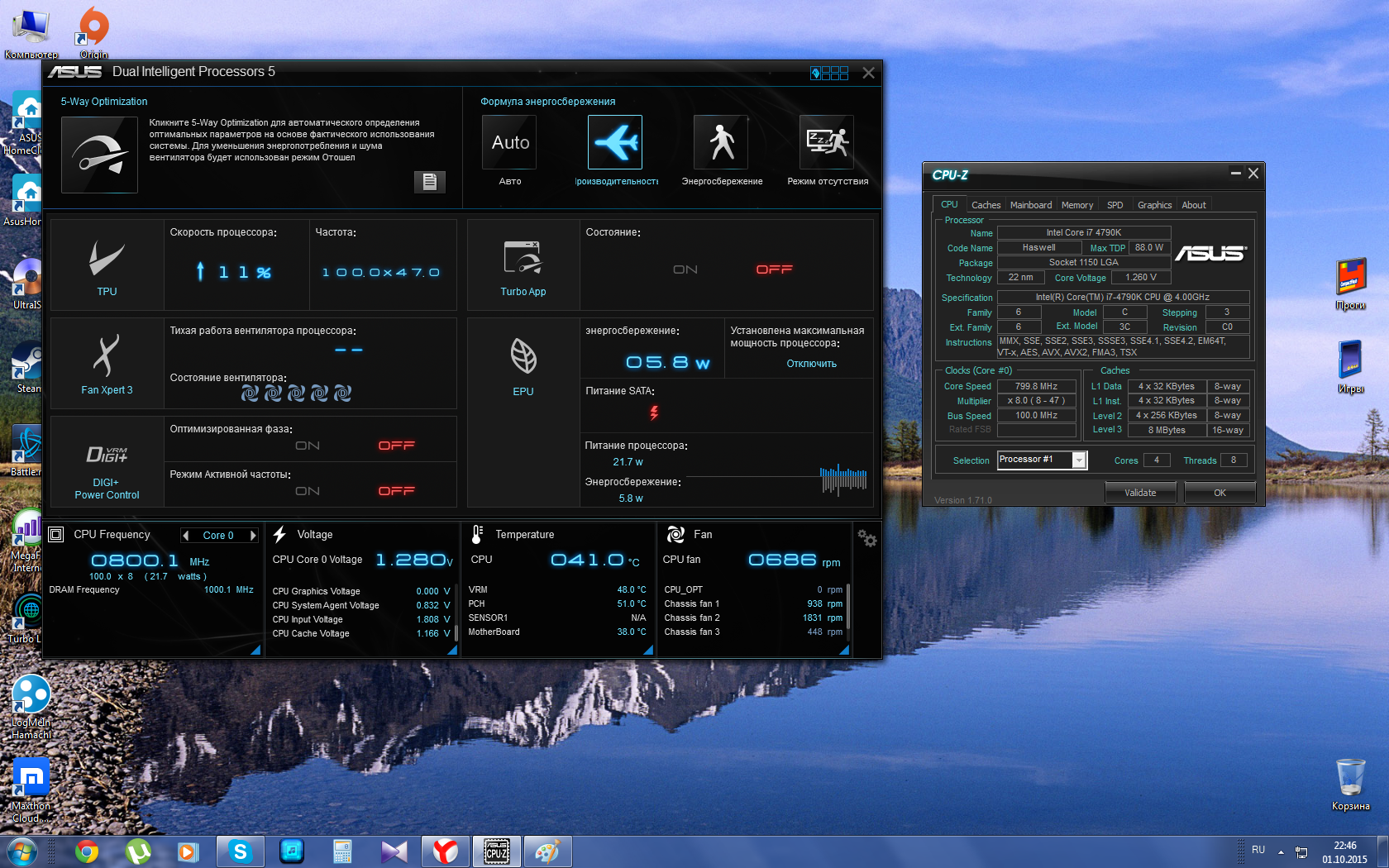Switch to Skype in the taskbar

click(240, 851)
